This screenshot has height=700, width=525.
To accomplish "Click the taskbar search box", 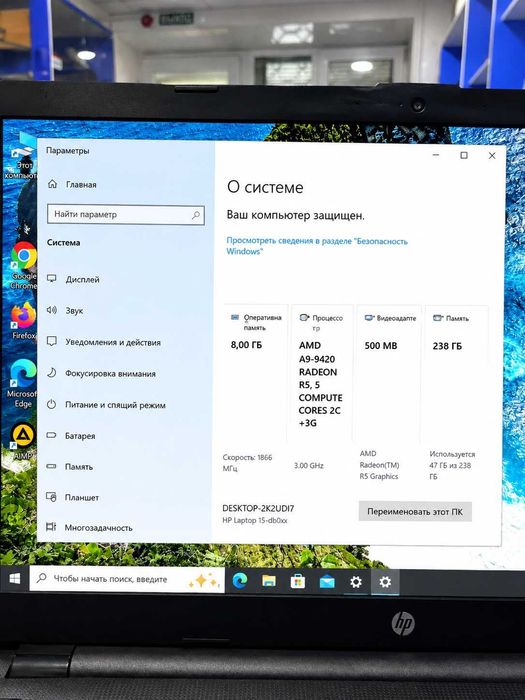I will (127, 579).
